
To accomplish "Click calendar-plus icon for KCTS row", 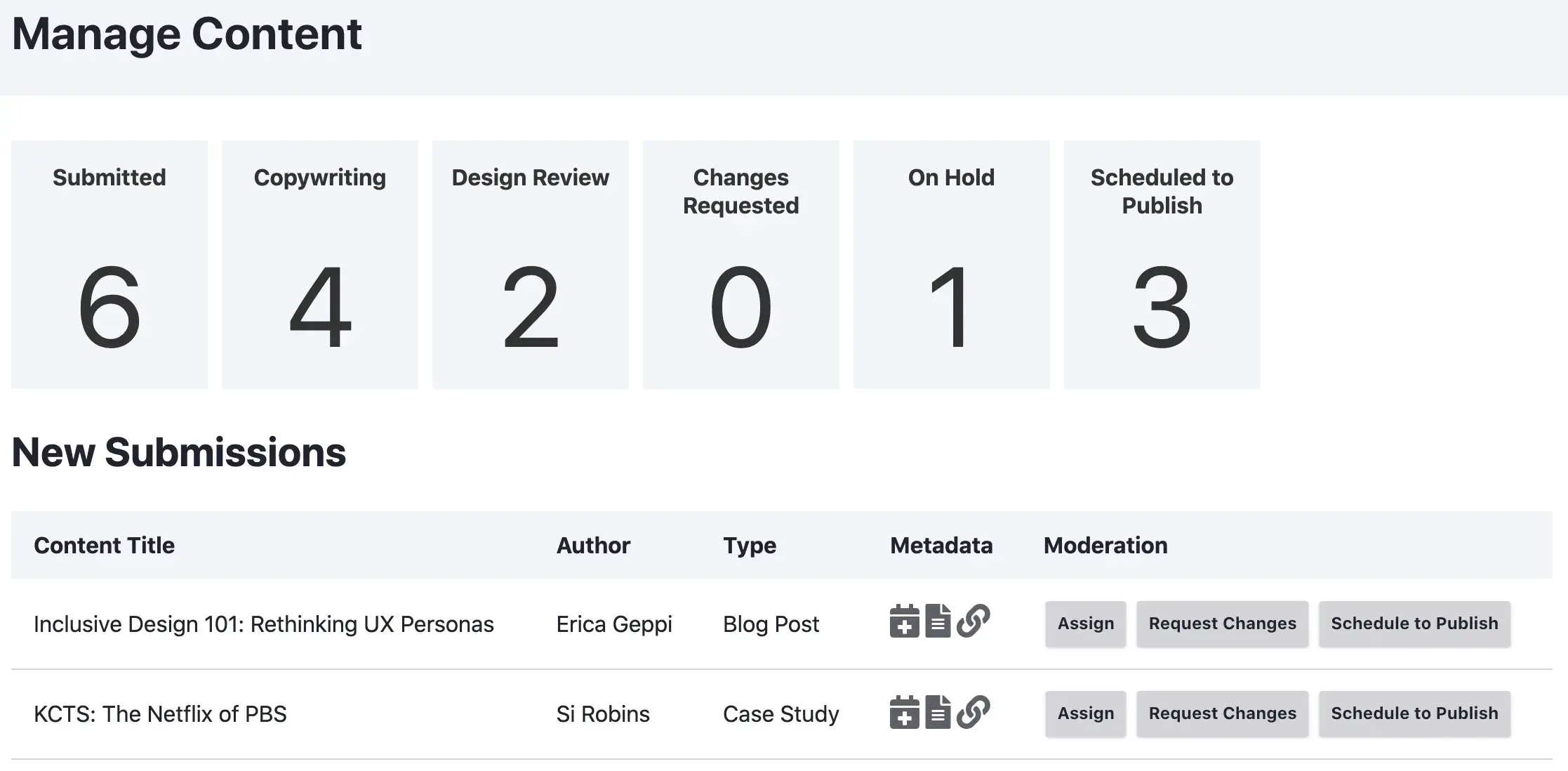I will (x=904, y=713).
